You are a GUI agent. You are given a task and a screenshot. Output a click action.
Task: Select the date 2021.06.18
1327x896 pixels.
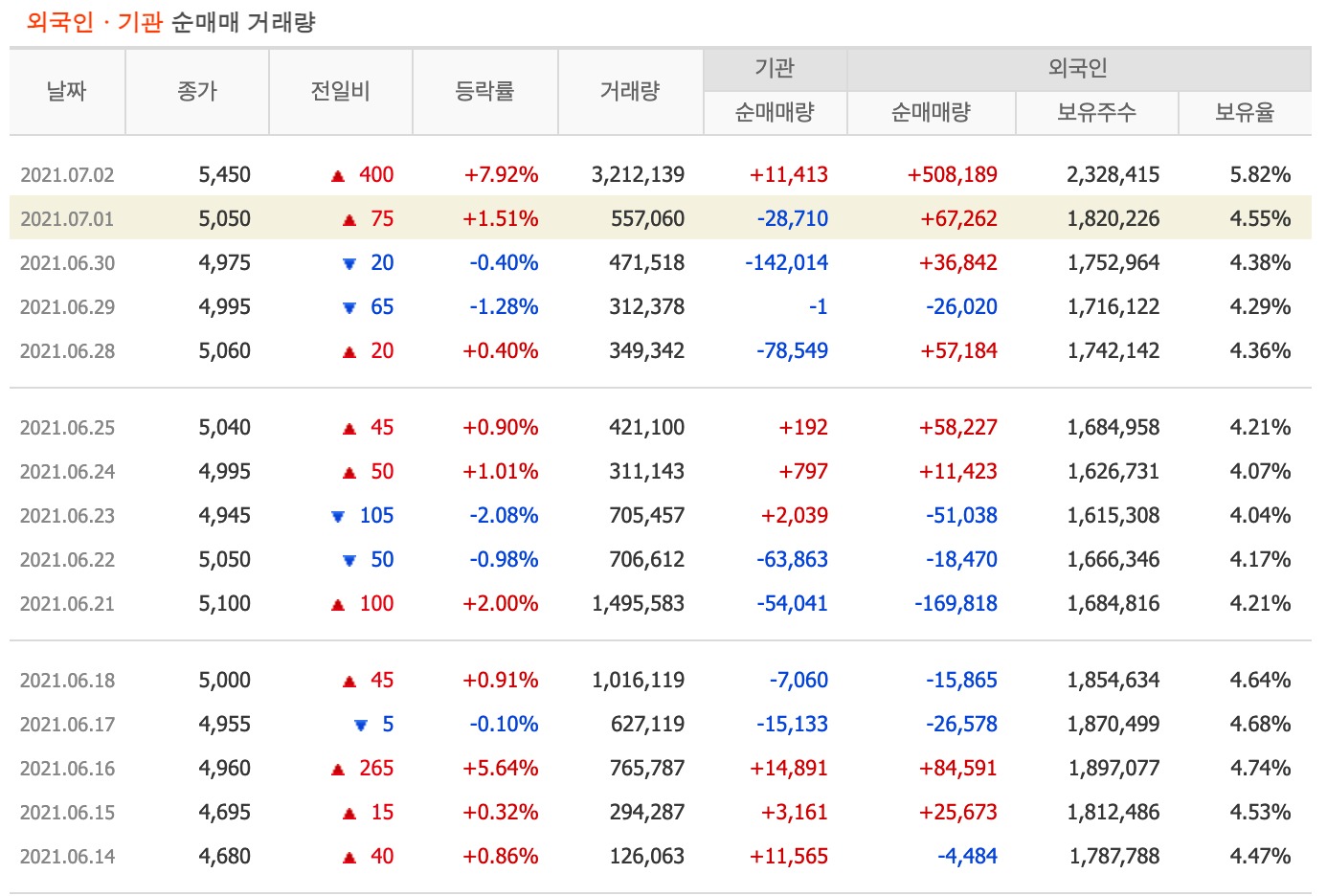tap(67, 681)
